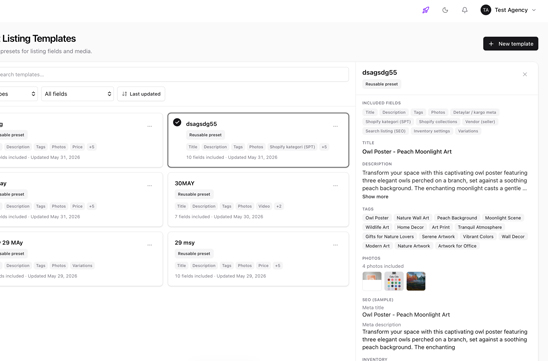Viewport: 548px width, 361px height.
Task: Open more options on dsagsdg55 card
Action: (x=335, y=126)
